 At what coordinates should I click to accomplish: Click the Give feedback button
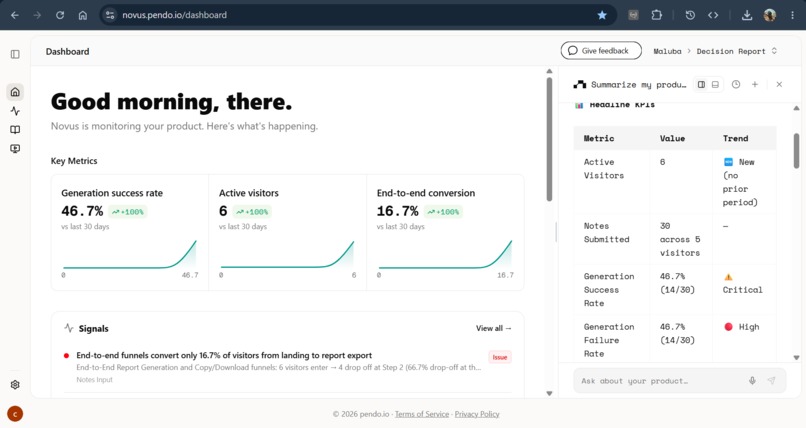click(601, 50)
